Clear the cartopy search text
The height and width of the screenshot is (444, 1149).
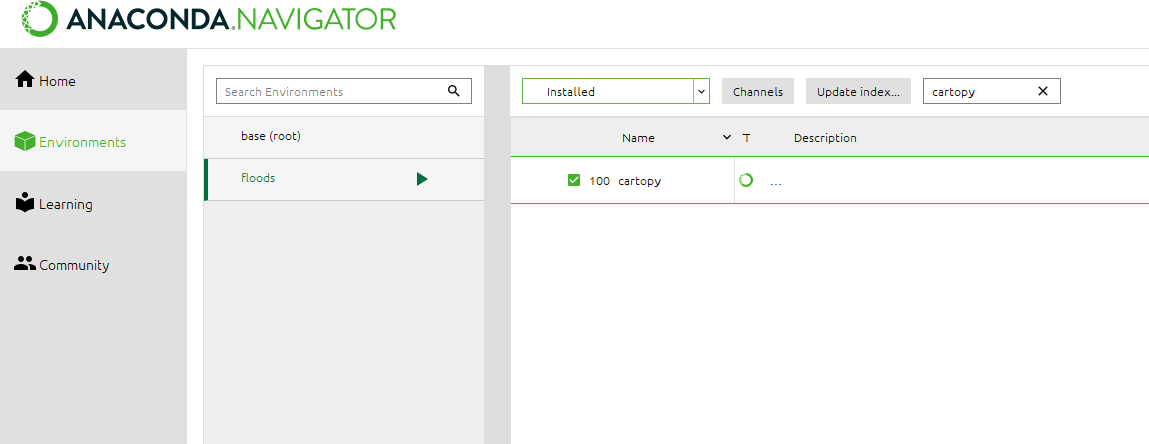tap(1043, 91)
